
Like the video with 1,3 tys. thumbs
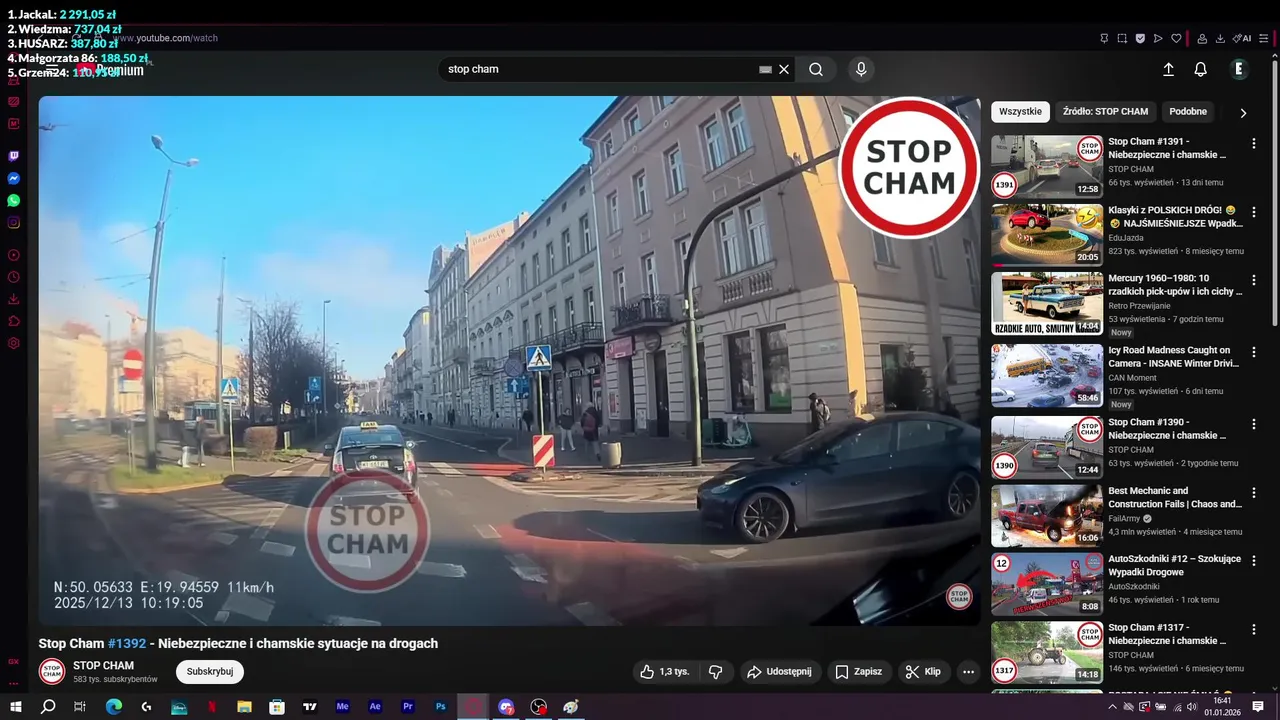[x=664, y=672]
